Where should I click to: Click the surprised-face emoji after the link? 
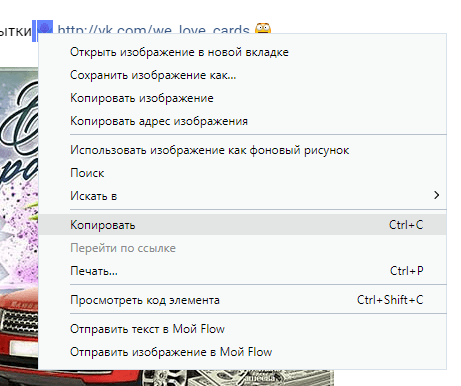(x=263, y=28)
